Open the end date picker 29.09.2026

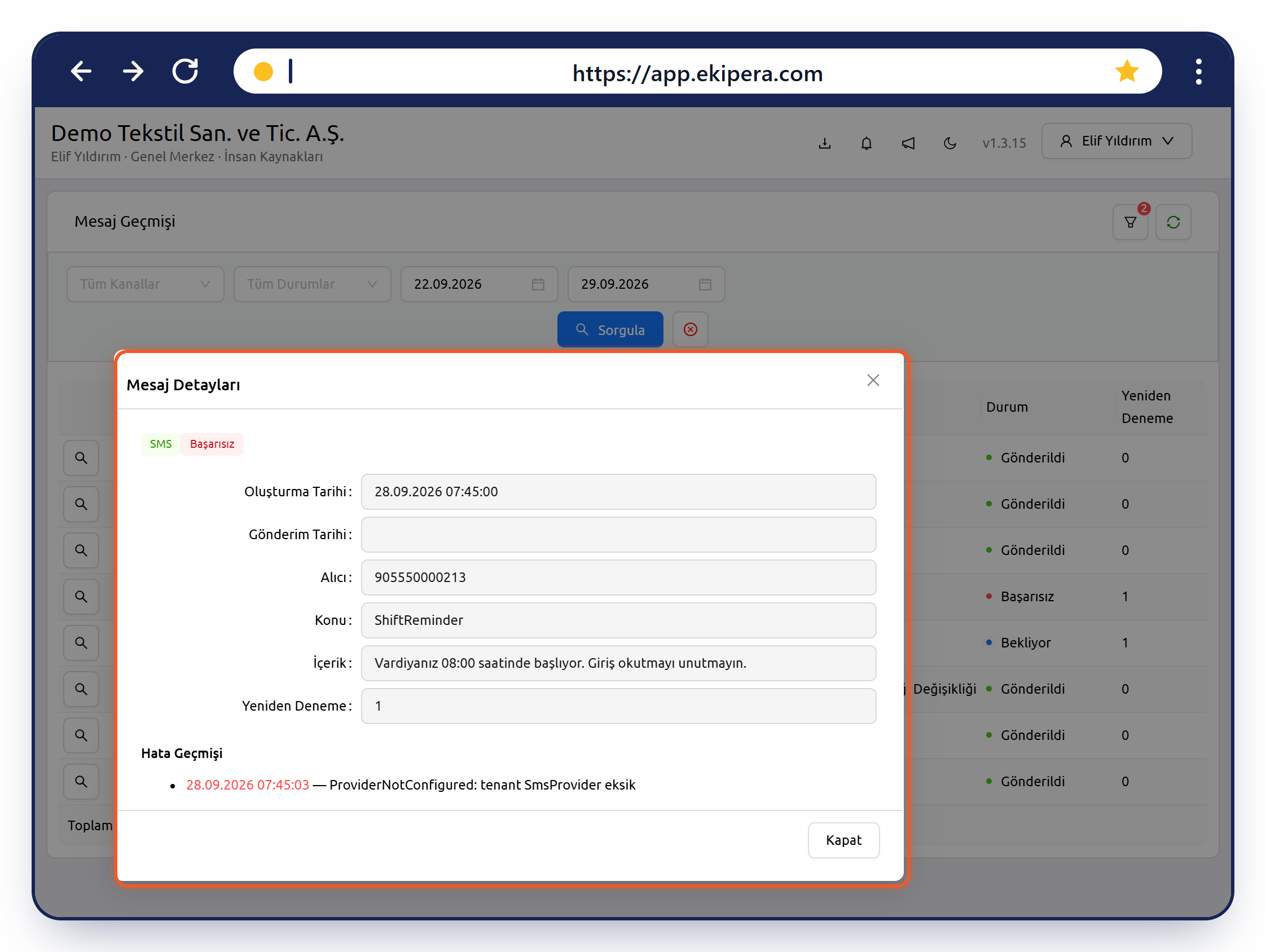646,284
